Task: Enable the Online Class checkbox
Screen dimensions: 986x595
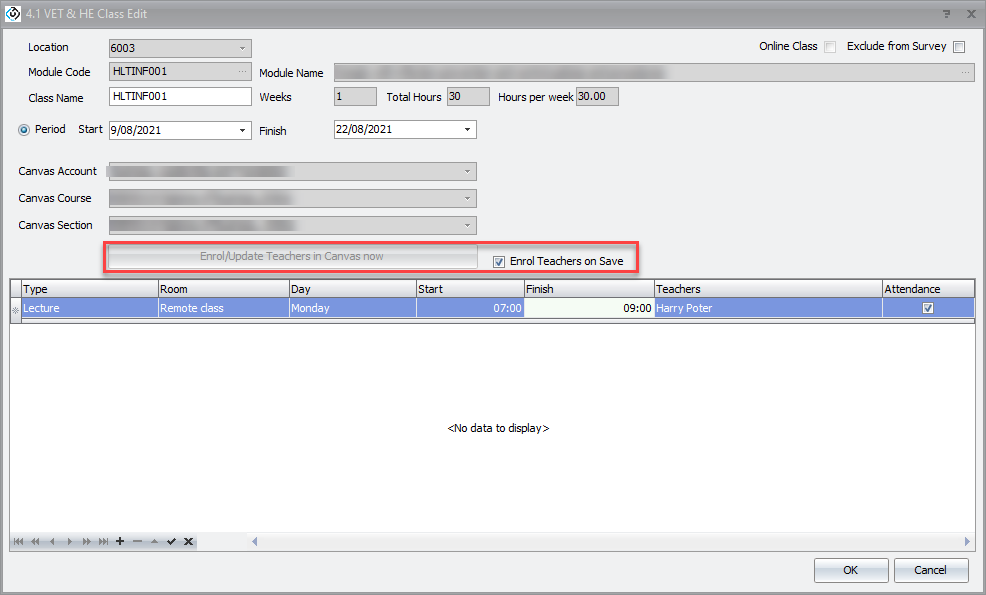Action: pyautogui.click(x=830, y=47)
